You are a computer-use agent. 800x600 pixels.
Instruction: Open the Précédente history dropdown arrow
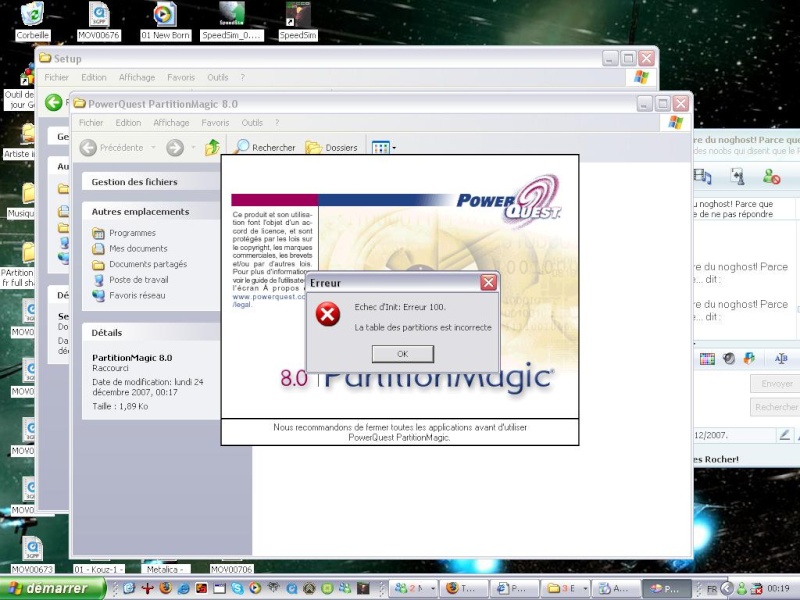coord(153,147)
